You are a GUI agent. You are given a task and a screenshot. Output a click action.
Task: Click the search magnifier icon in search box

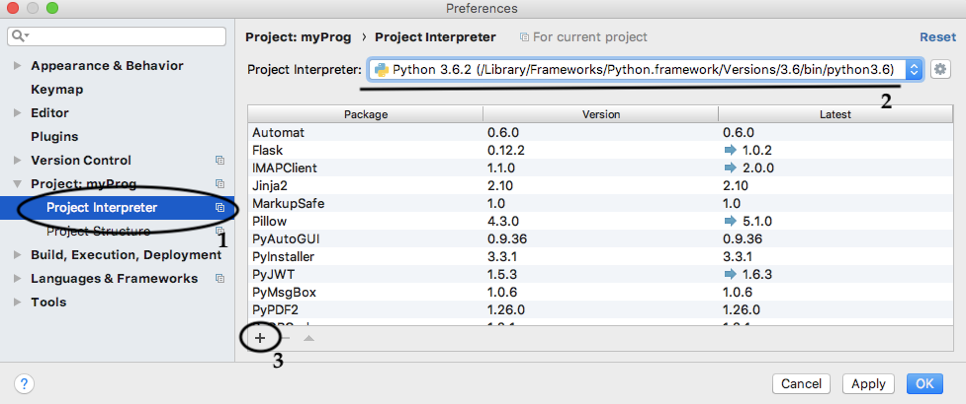[x=19, y=37]
